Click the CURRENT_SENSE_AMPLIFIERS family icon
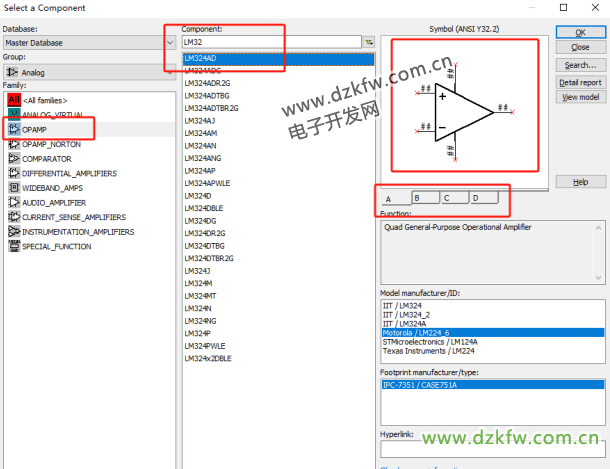Viewport: 610px width, 469px height. 14,216
